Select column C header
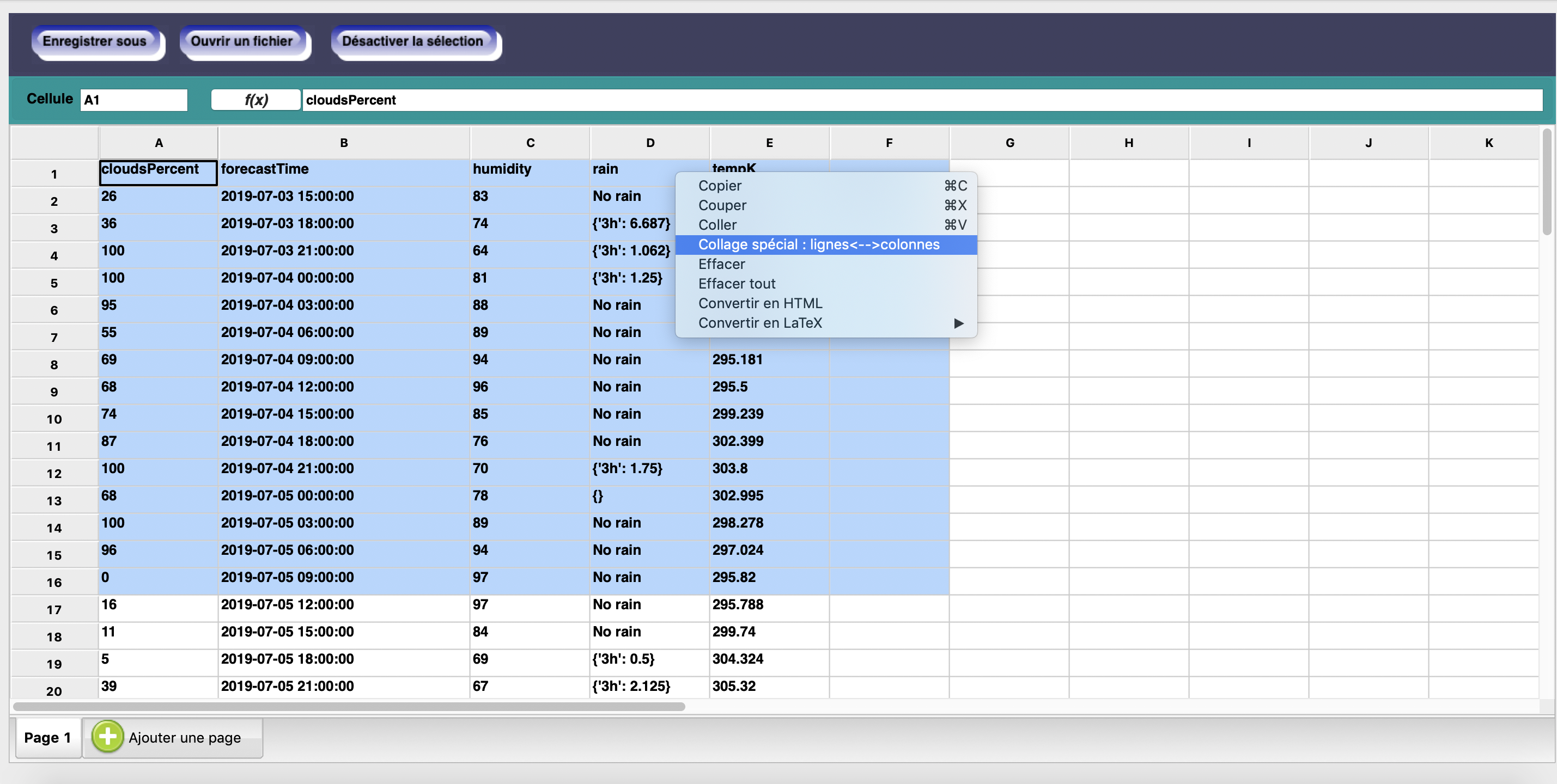 tap(530, 143)
